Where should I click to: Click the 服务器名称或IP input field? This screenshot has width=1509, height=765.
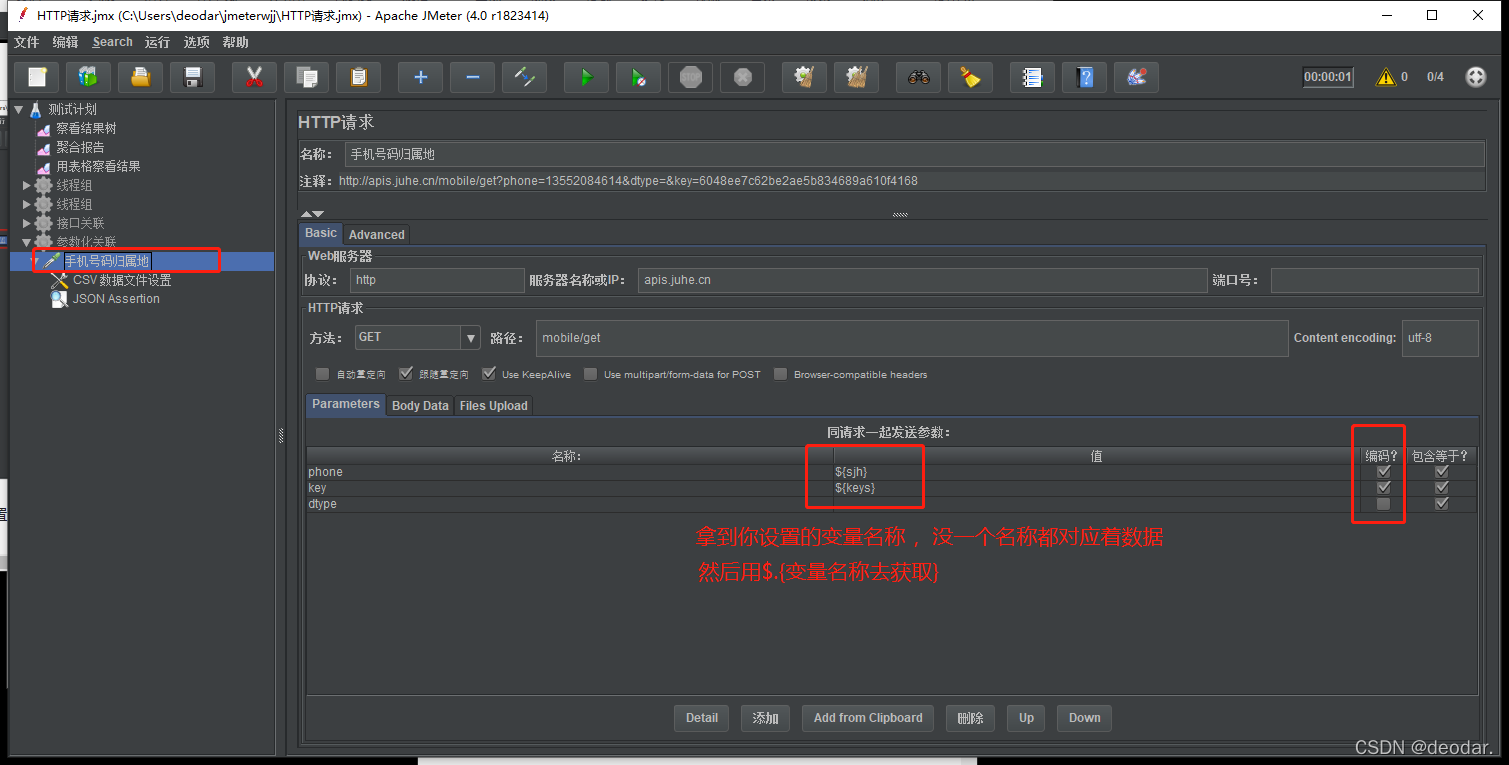(922, 280)
